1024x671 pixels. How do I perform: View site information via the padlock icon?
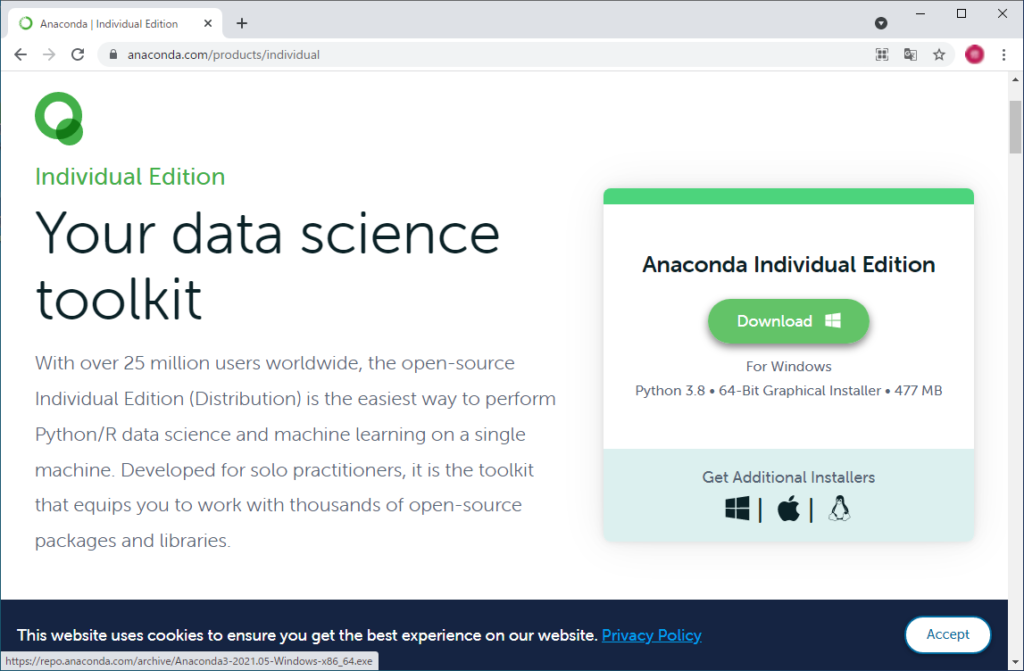click(113, 55)
